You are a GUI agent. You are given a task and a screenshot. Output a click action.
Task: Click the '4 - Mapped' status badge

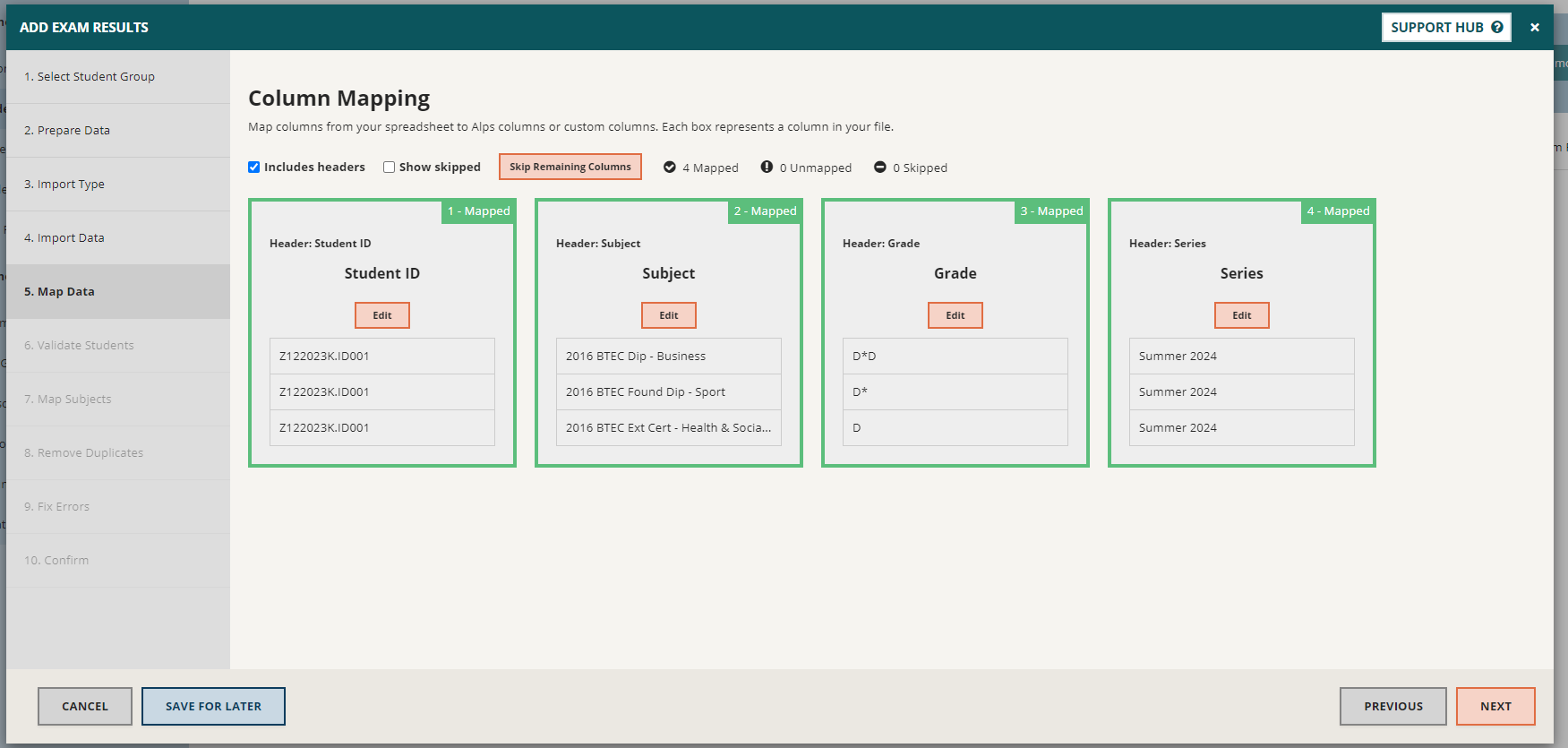1338,211
